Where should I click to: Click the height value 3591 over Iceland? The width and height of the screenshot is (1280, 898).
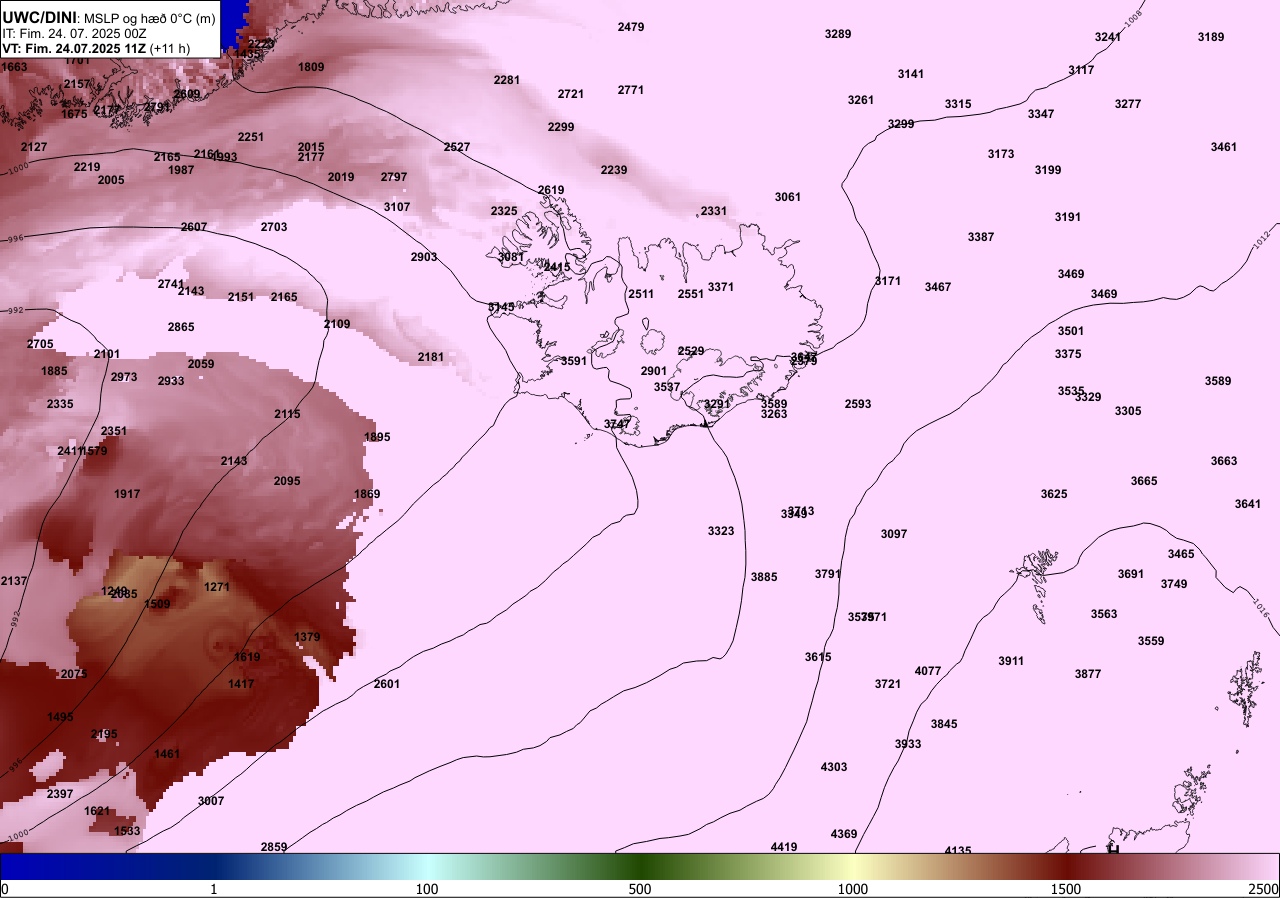pyautogui.click(x=574, y=361)
